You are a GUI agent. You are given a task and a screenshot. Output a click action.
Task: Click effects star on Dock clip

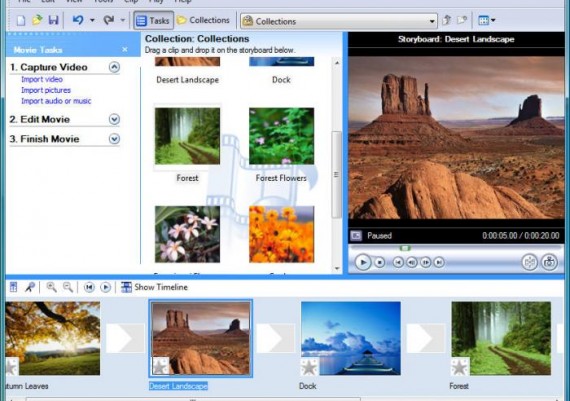coord(310,366)
